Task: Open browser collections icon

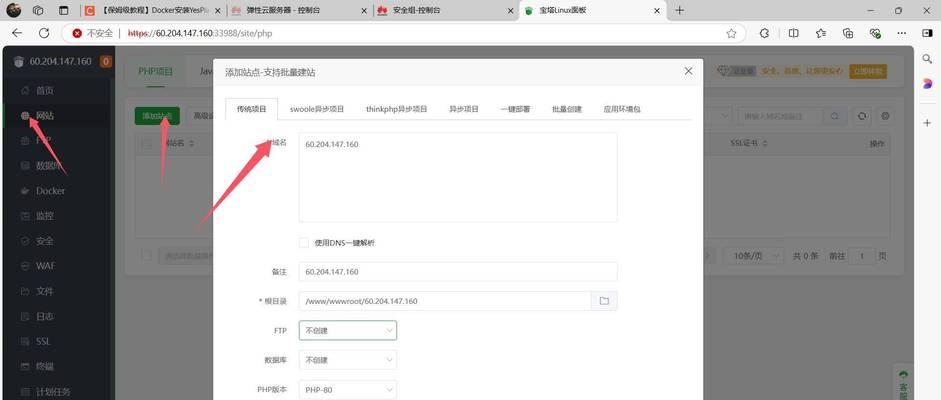Action: 848,34
